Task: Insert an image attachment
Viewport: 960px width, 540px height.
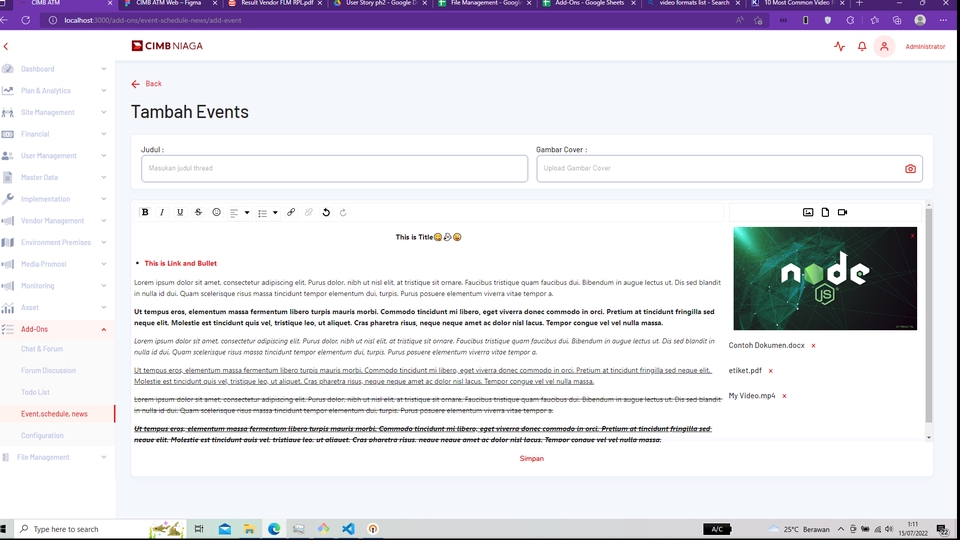Action: (x=808, y=212)
